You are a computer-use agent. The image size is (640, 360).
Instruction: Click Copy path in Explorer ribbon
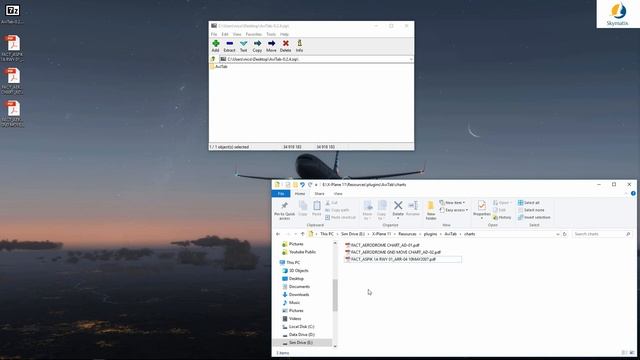pos(337,210)
